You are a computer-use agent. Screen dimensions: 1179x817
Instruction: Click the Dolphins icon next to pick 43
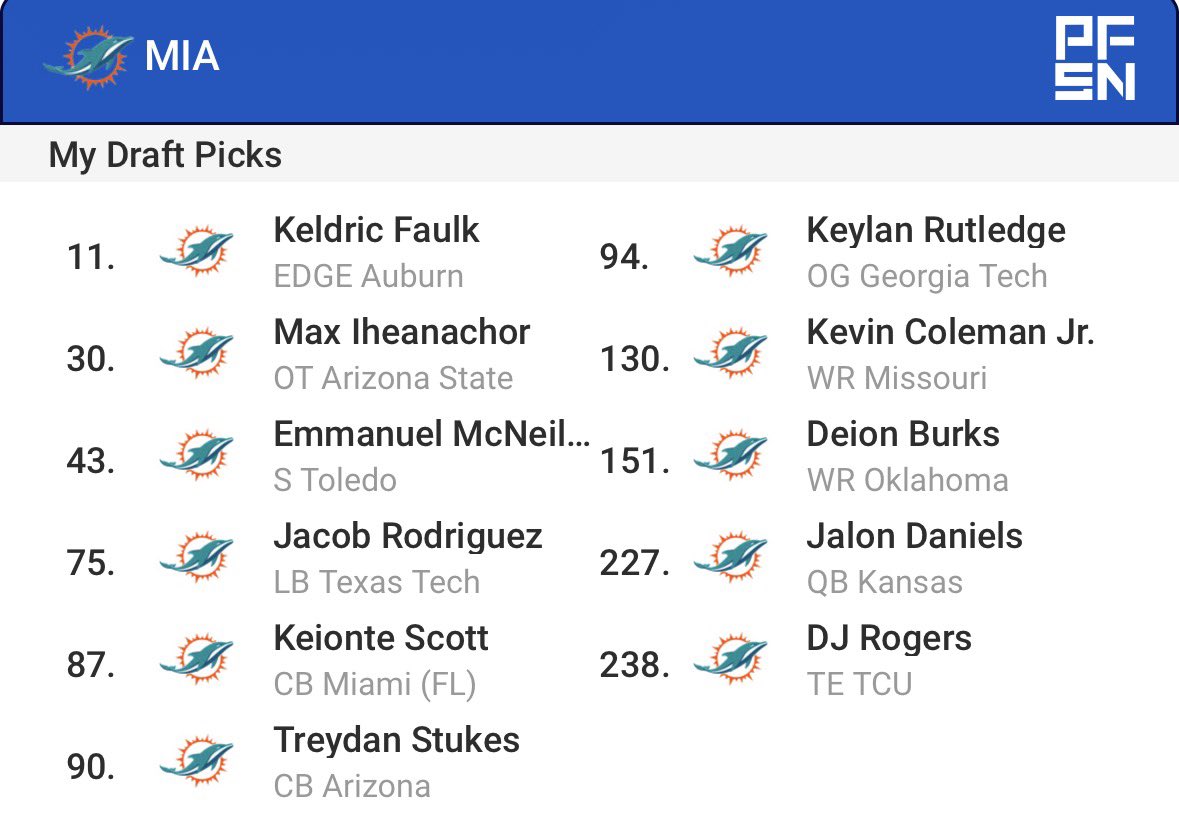196,455
